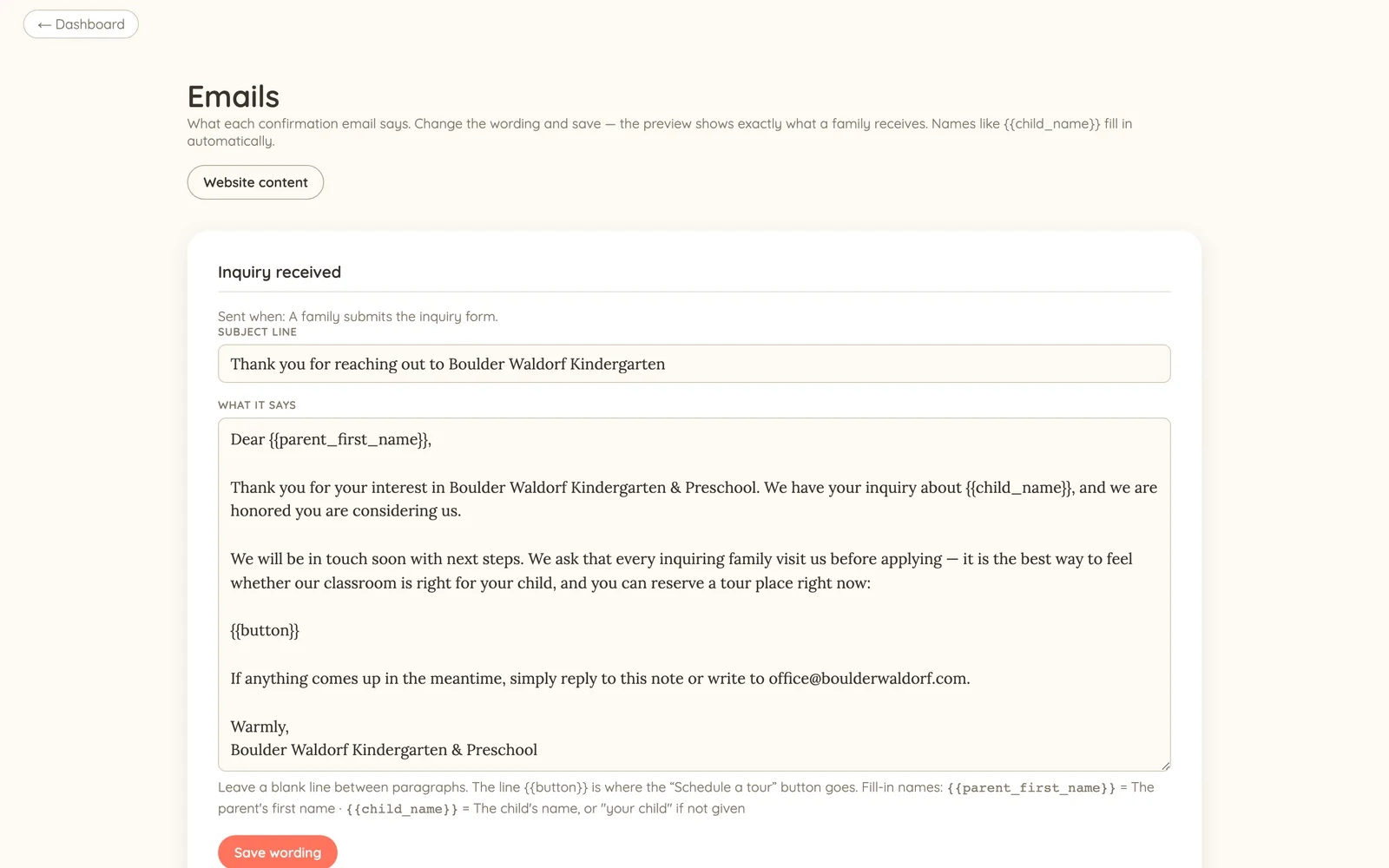Click the 'WHAT IT SAYS' field label
The width and height of the screenshot is (1389, 868).
[257, 404]
